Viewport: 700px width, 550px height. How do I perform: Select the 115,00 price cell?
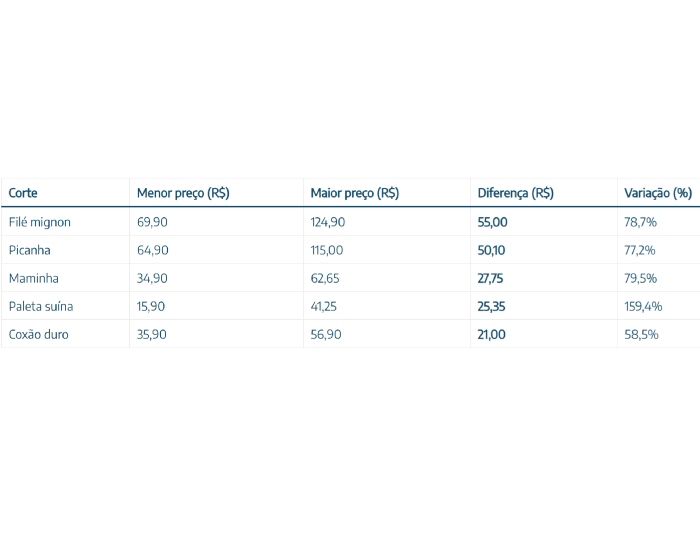click(x=327, y=250)
